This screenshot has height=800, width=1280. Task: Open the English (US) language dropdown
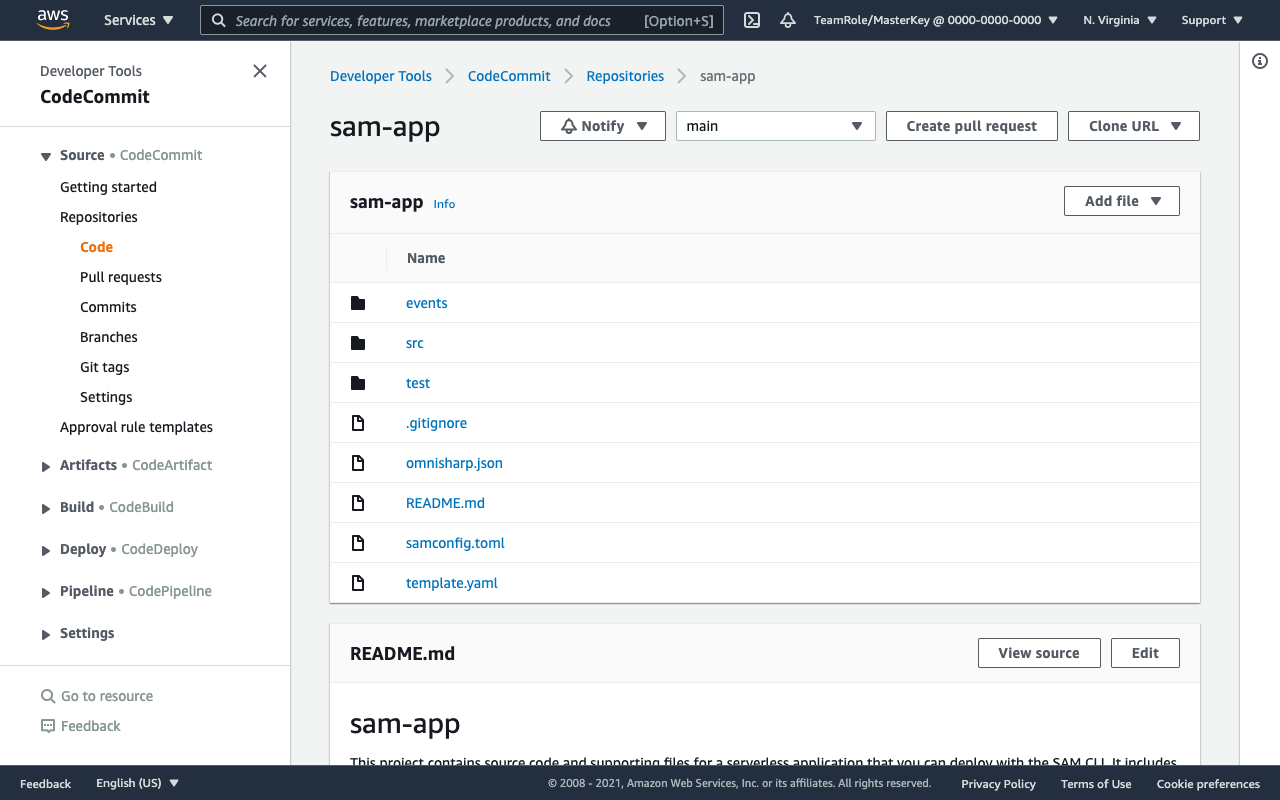click(137, 783)
